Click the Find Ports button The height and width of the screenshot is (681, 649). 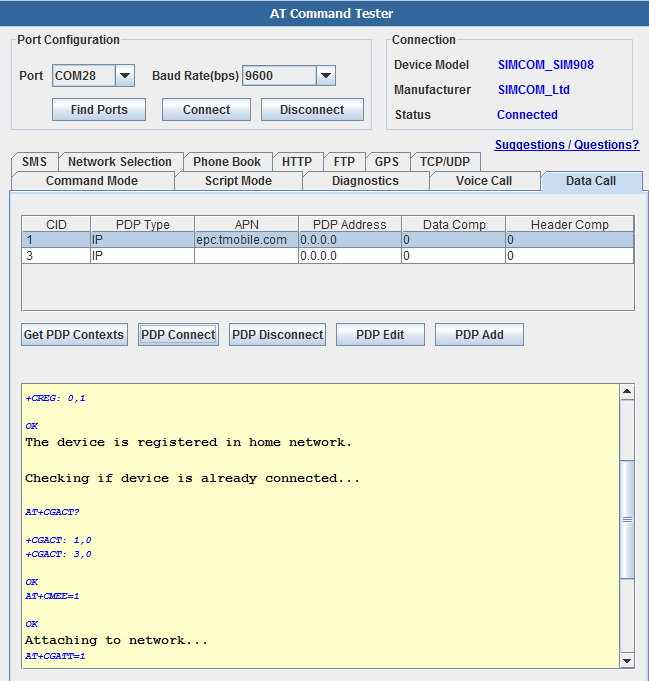tap(99, 109)
